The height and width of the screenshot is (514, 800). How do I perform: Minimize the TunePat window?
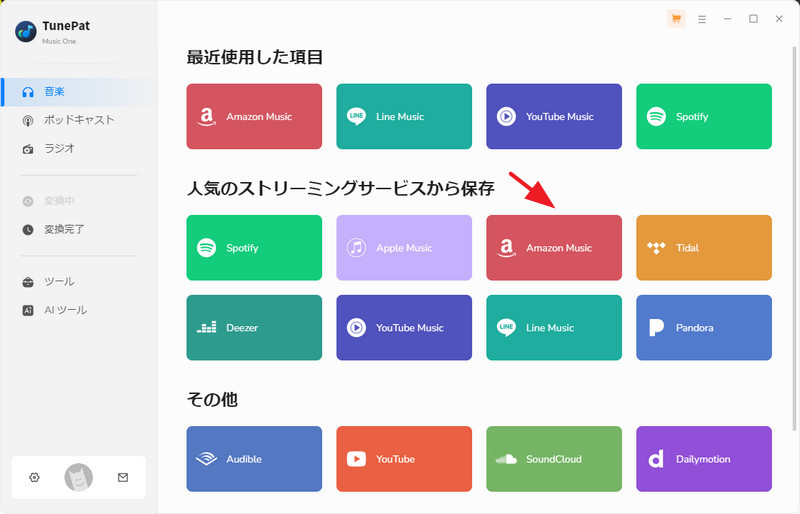728,19
